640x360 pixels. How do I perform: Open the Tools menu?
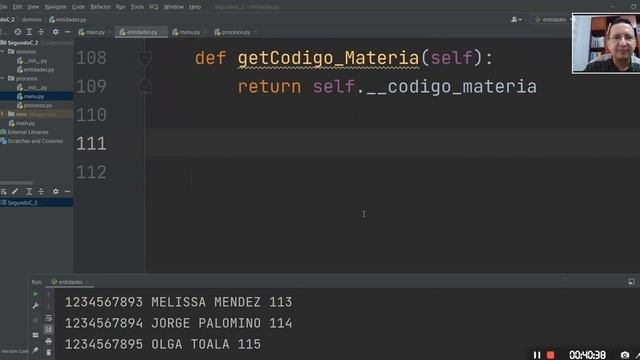(x=137, y=7)
